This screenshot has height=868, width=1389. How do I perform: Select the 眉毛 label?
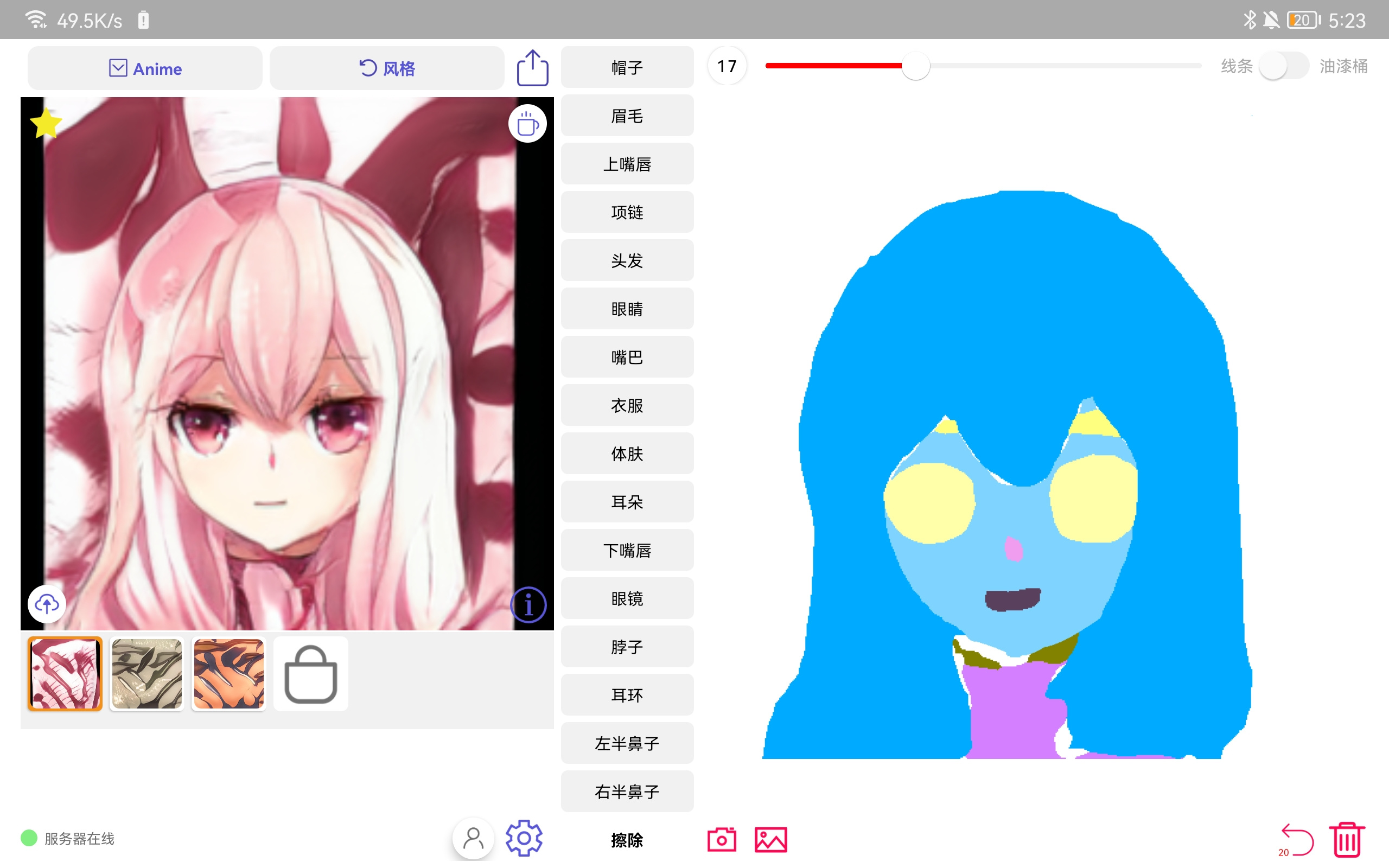click(x=627, y=116)
